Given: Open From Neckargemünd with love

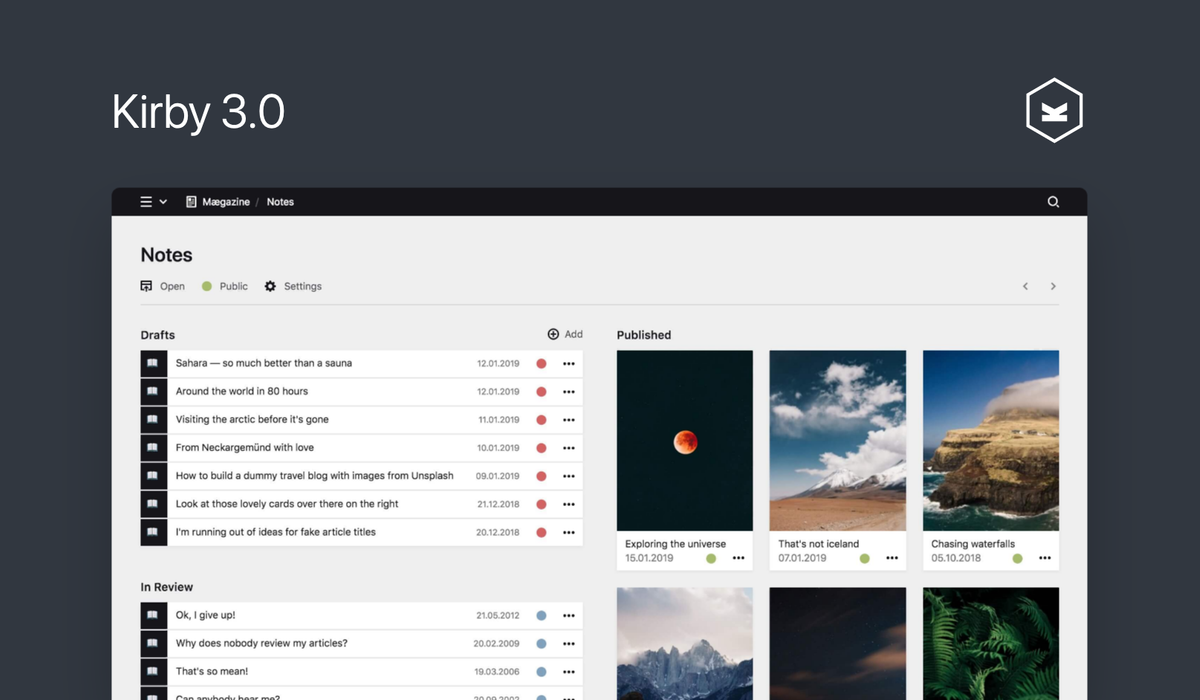Looking at the screenshot, I should (245, 447).
